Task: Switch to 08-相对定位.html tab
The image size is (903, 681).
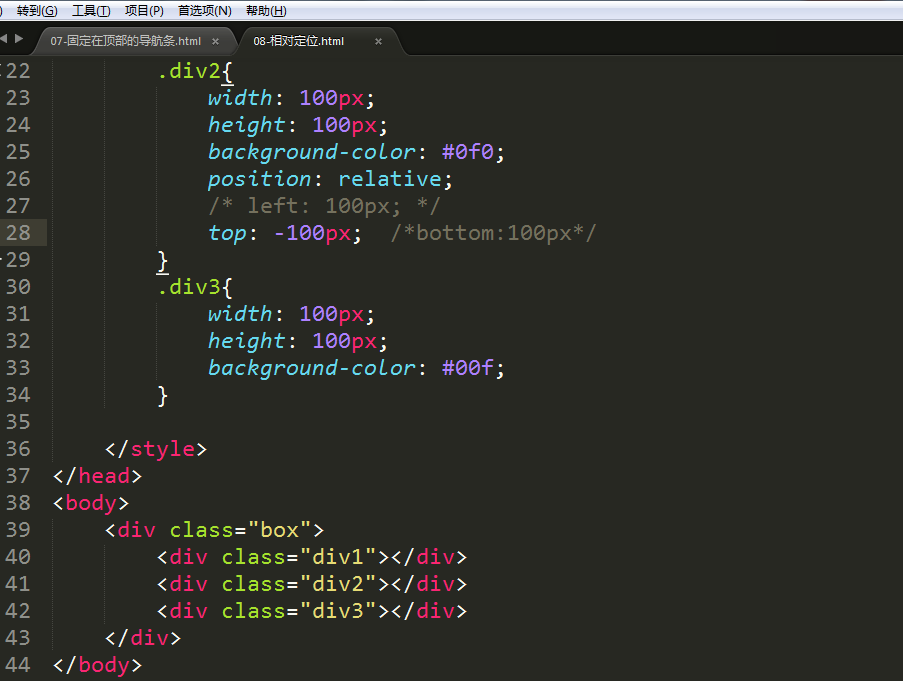Action: pyautogui.click(x=298, y=41)
